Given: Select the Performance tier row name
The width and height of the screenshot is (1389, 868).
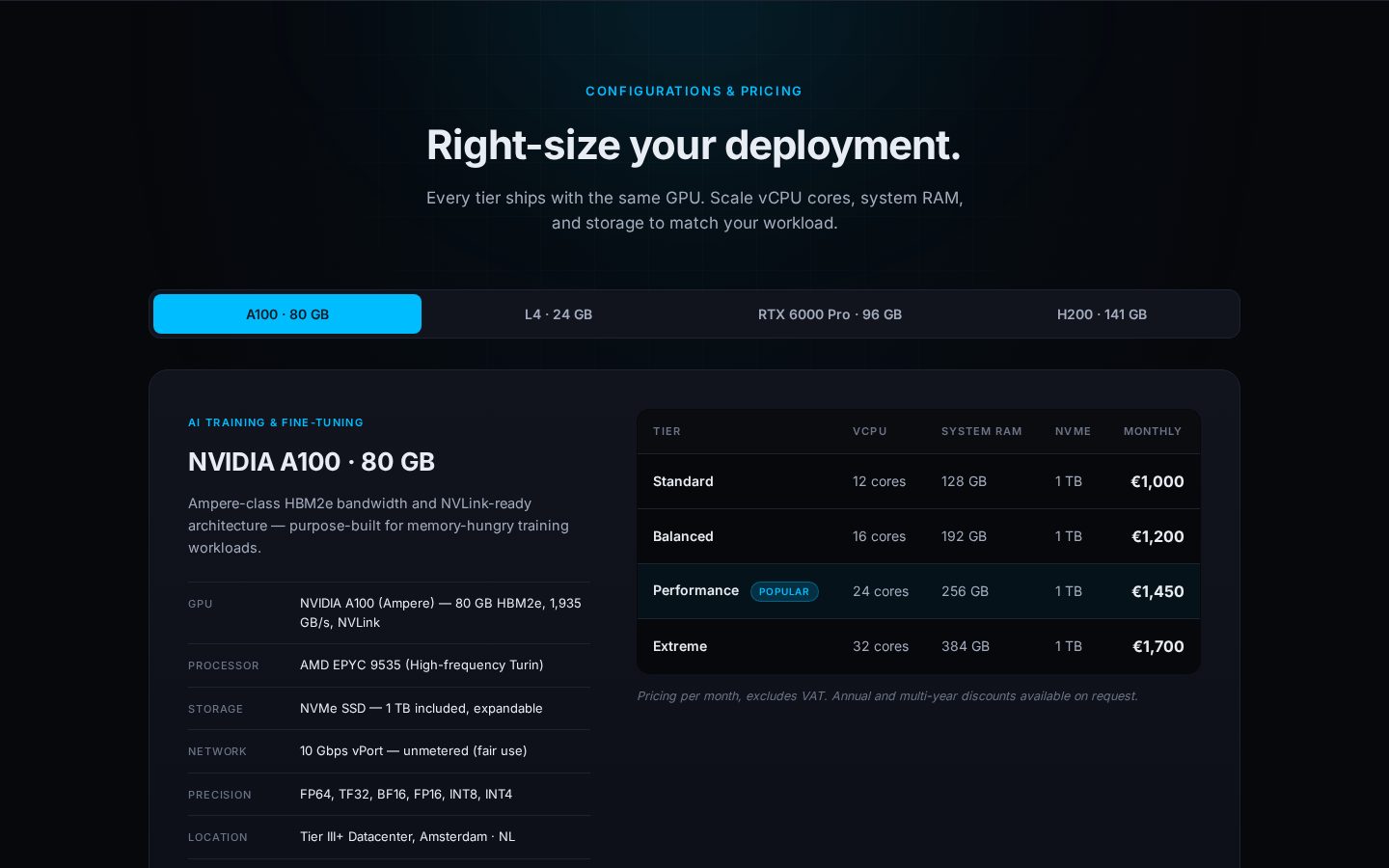Looking at the screenshot, I should (695, 590).
